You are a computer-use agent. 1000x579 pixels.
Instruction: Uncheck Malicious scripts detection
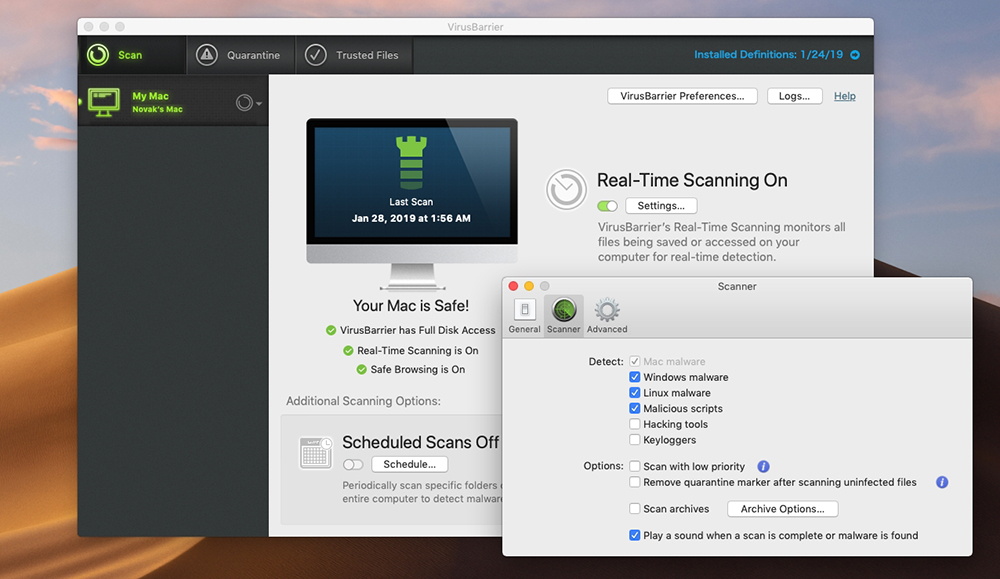click(635, 408)
